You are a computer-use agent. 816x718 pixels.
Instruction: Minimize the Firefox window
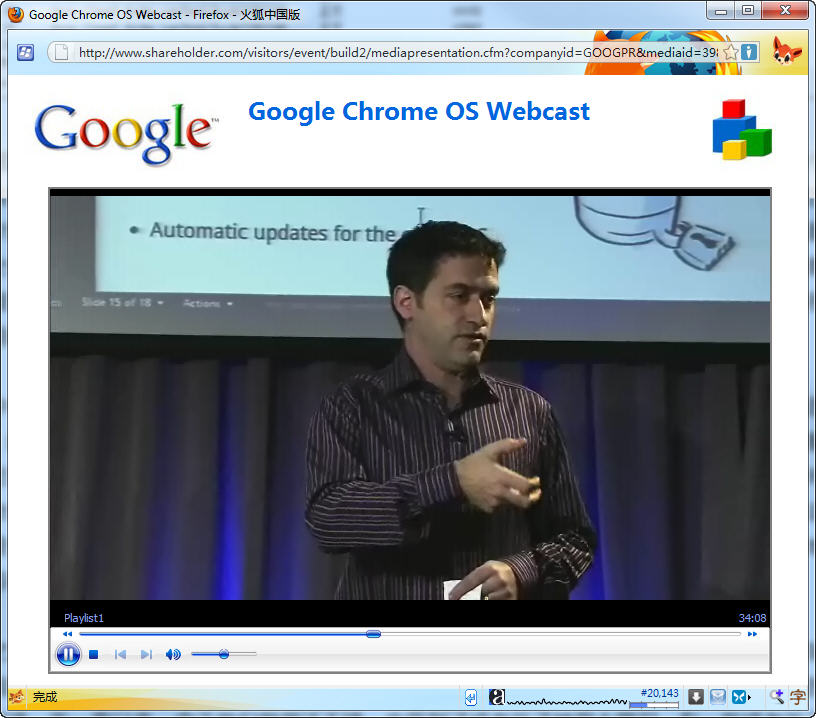721,11
